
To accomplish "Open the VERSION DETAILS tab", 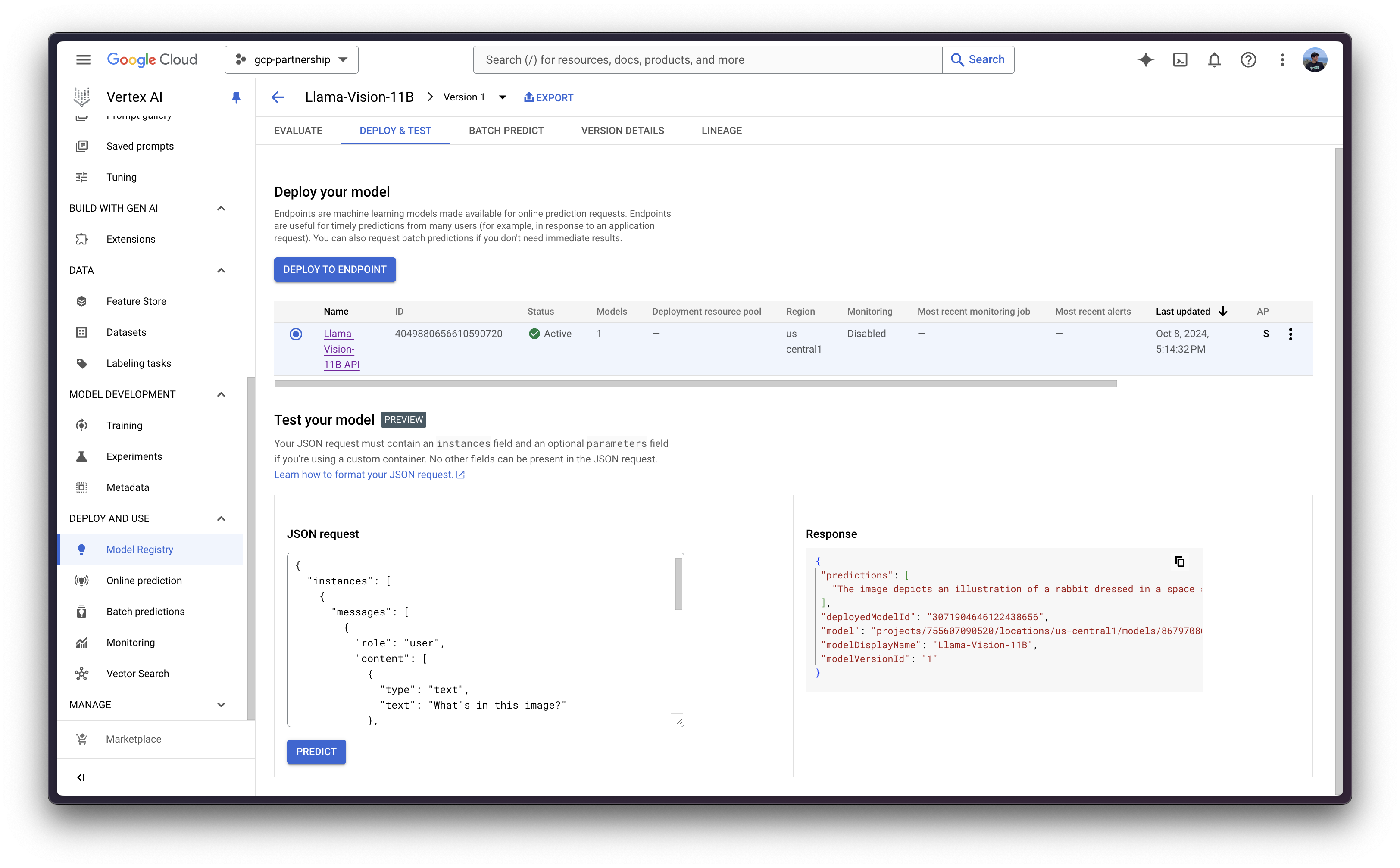I will point(622,130).
